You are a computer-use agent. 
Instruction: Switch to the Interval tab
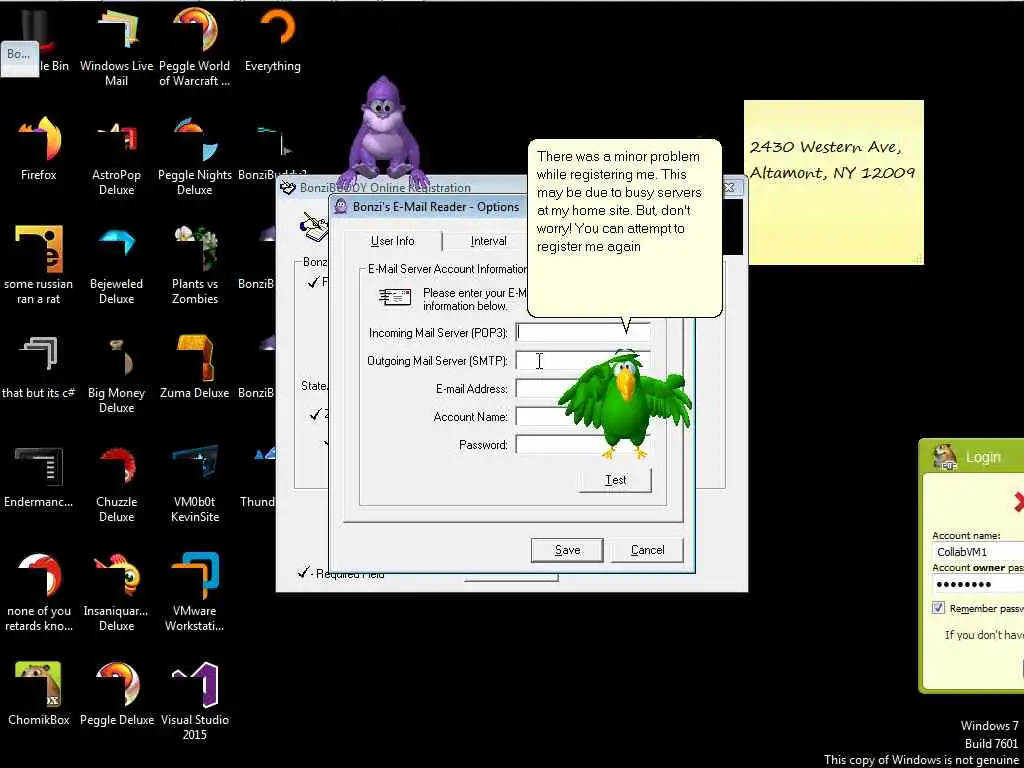[x=488, y=241]
